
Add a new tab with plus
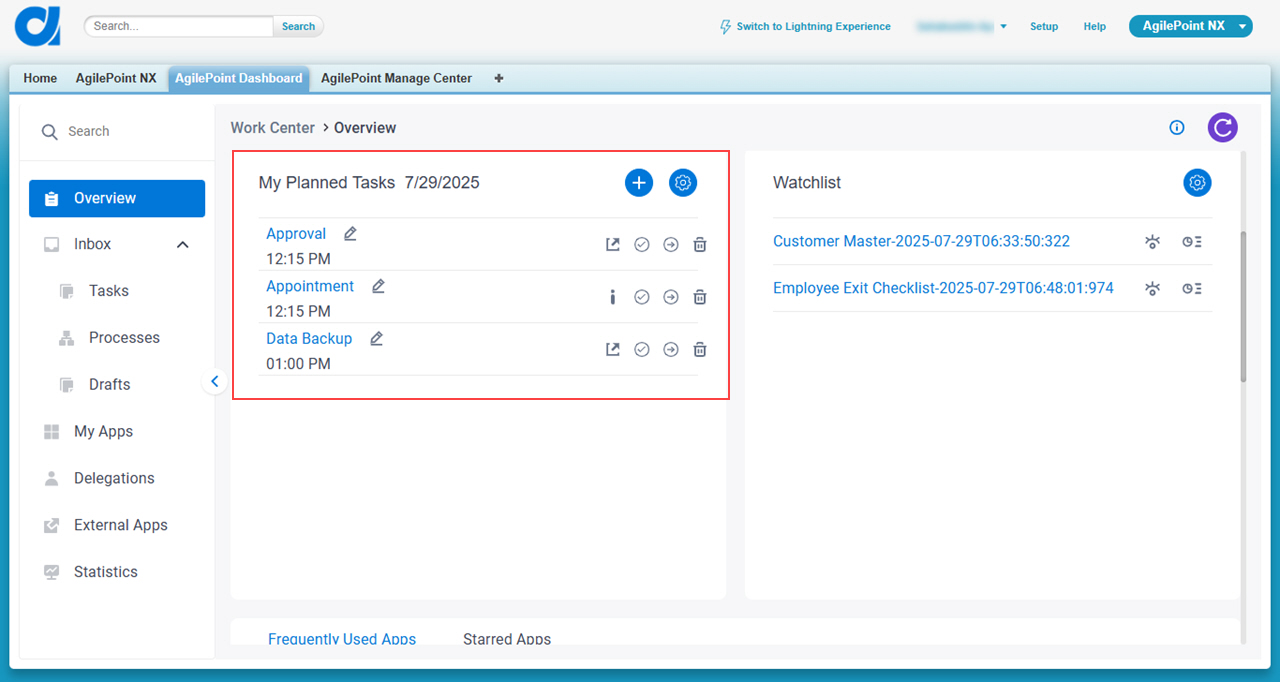point(499,78)
